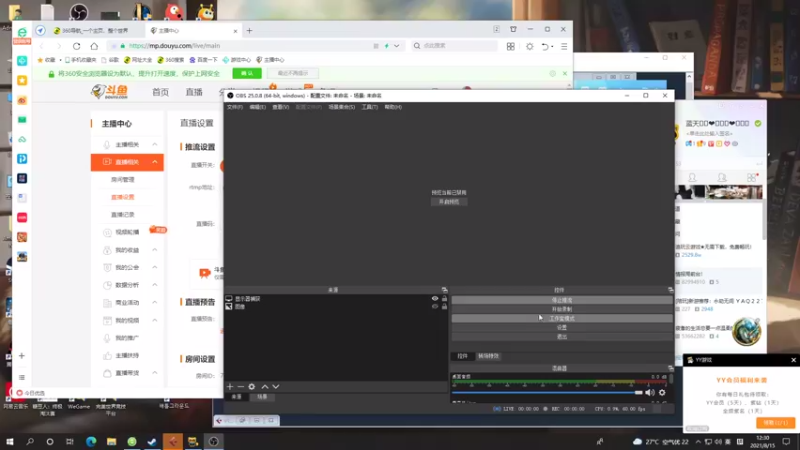Expand 商业活动 section chevron
The image size is (800, 450).
[x=155, y=303]
